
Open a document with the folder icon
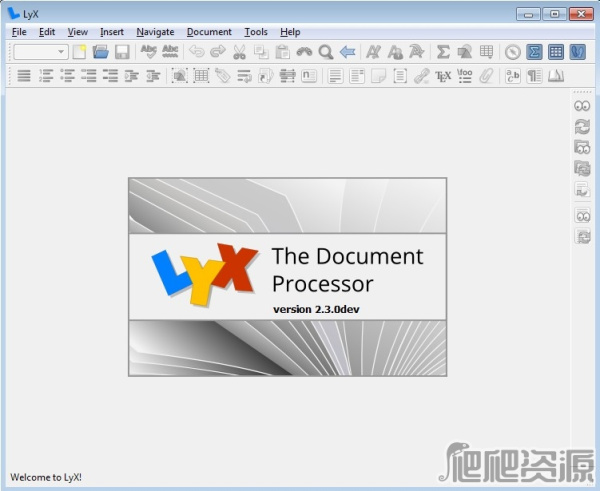(x=100, y=52)
